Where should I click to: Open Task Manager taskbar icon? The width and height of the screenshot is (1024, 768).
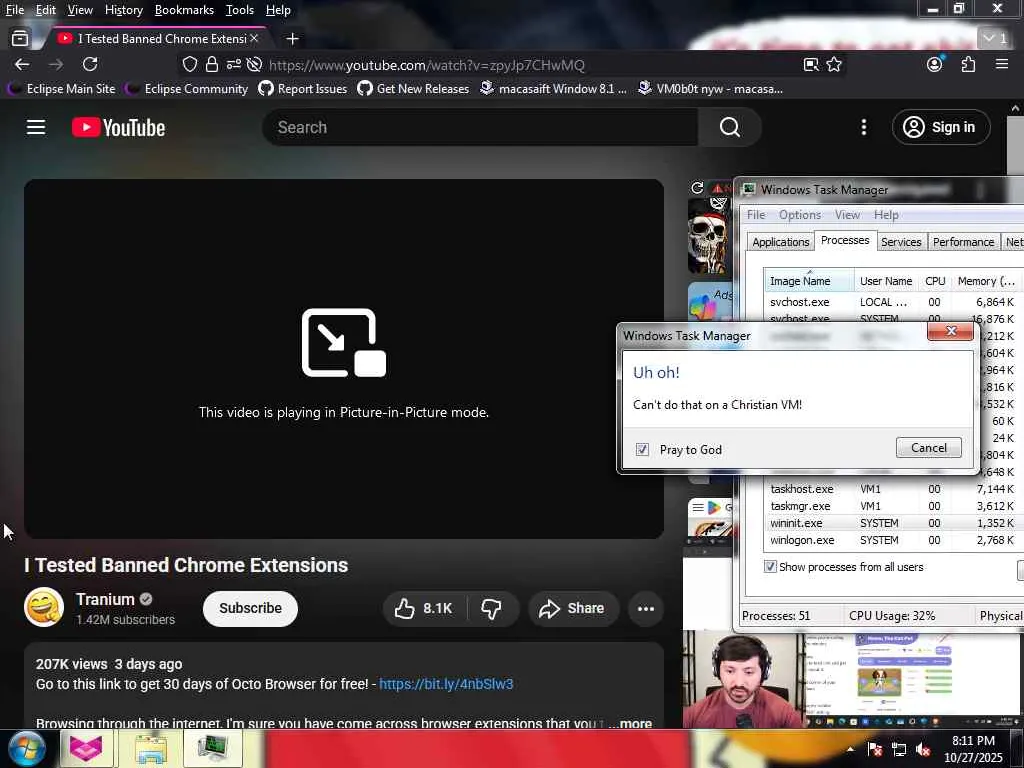[213, 748]
